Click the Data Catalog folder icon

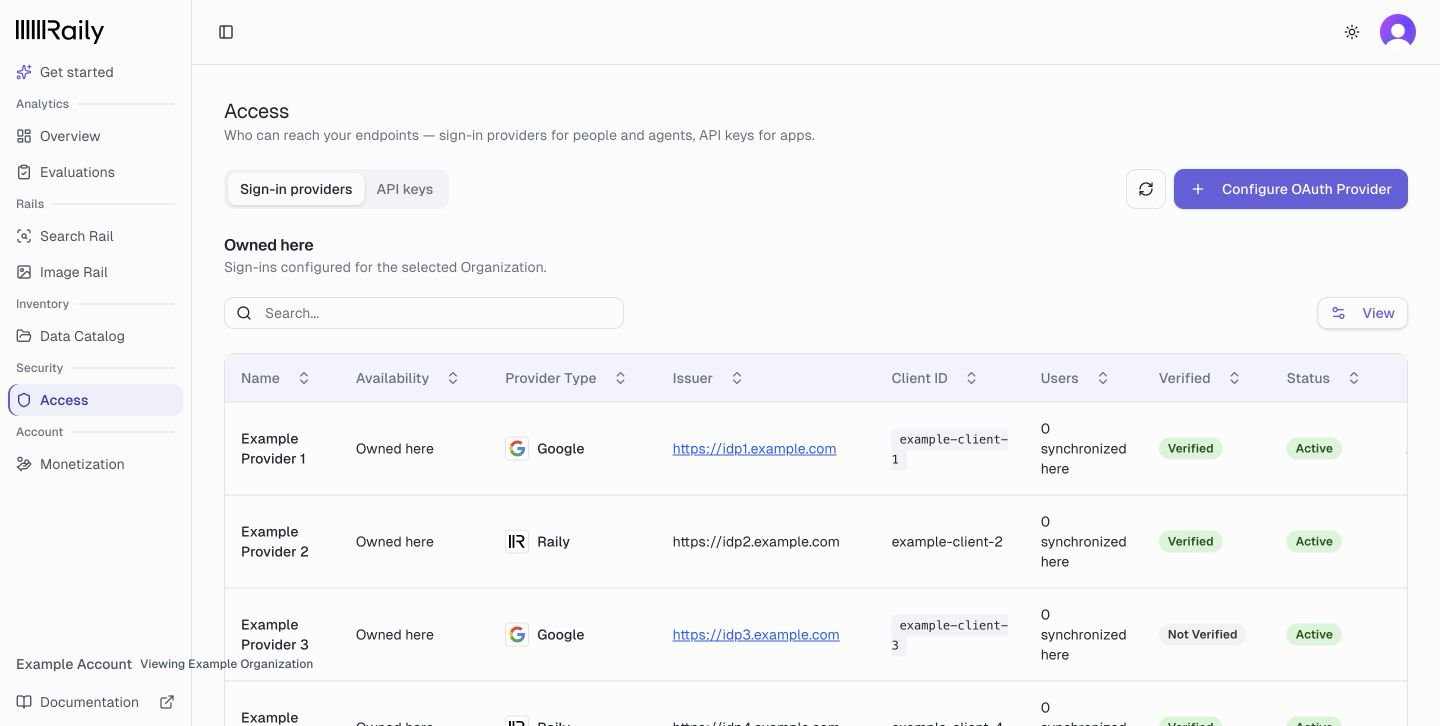pyautogui.click(x=24, y=336)
